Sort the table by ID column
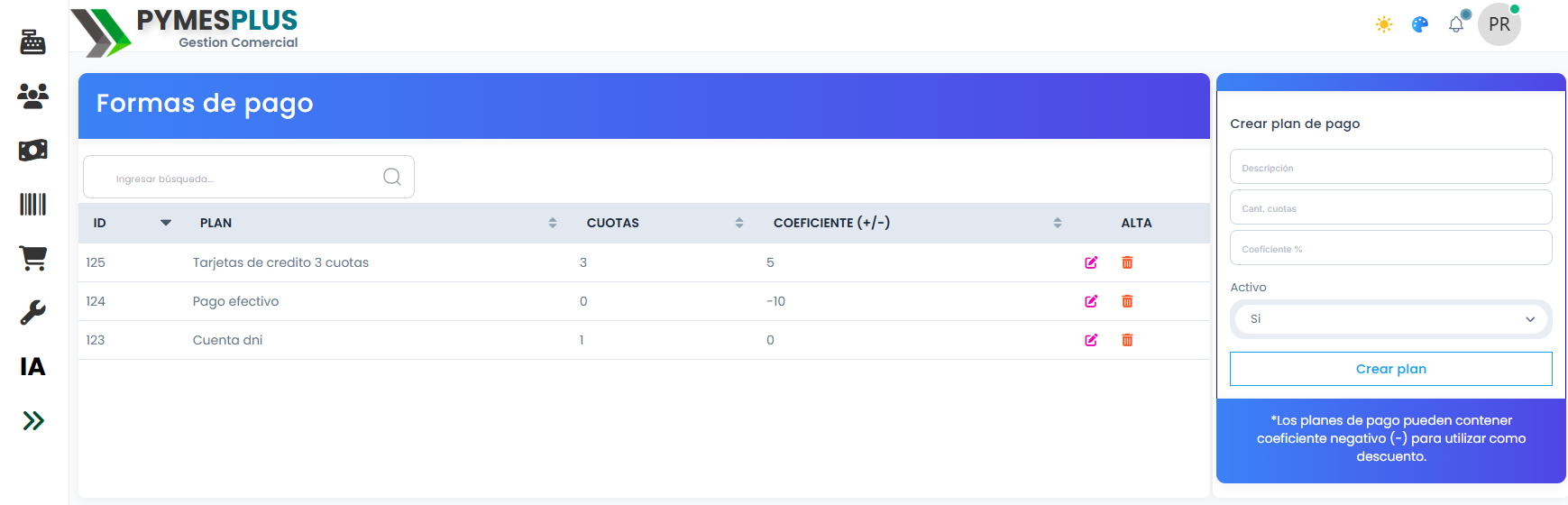This screenshot has height=505, width=1568. click(x=166, y=223)
